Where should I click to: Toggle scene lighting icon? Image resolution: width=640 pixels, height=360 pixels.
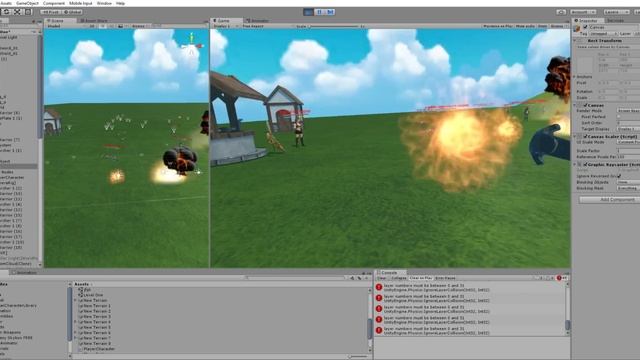(x=102, y=26)
